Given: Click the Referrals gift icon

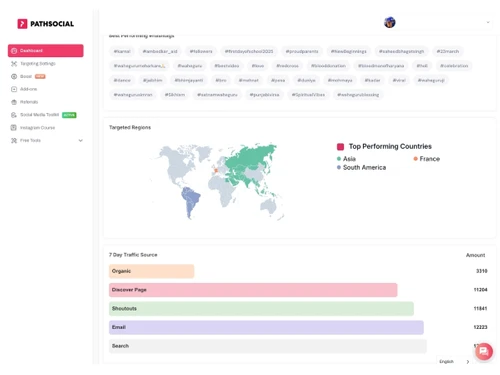Looking at the screenshot, I should 14,102.
